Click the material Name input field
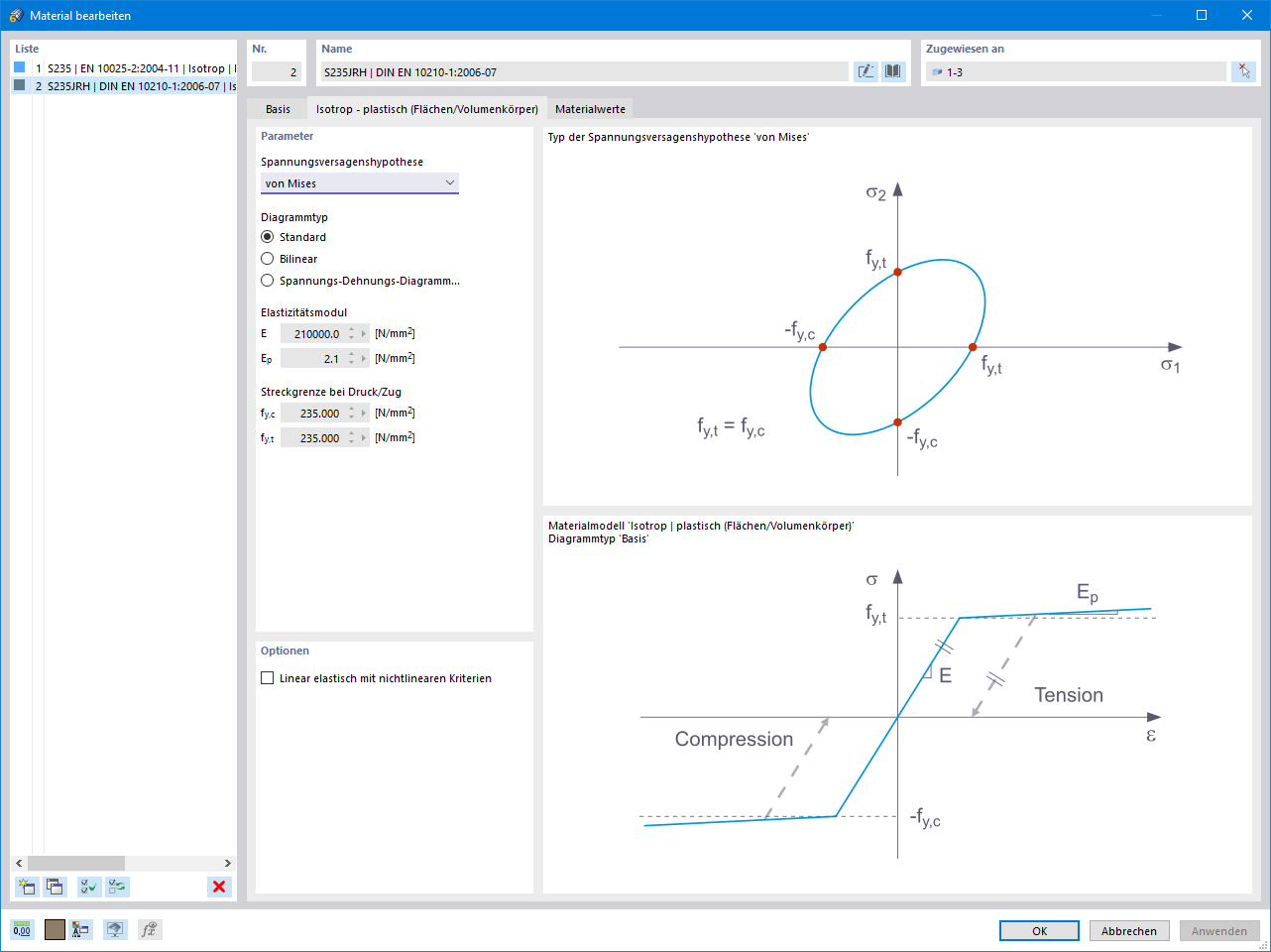1271x952 pixels. 584,71
